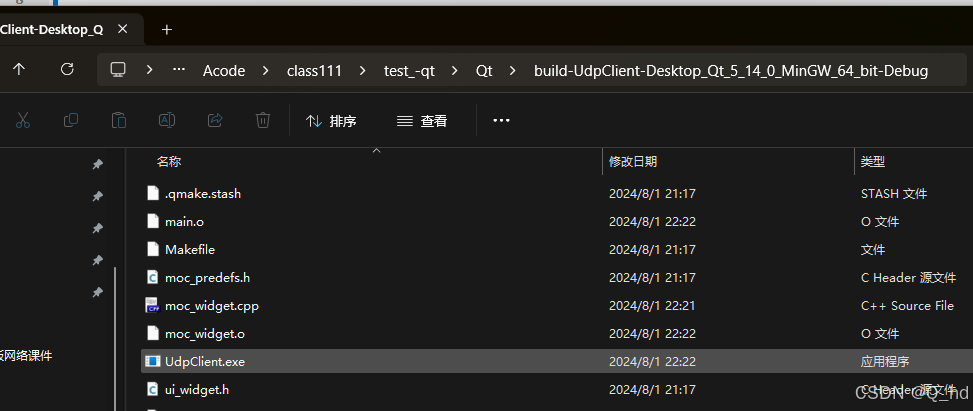
Task: Switch to the Client-Desktop_Q tab
Action: coord(52,29)
